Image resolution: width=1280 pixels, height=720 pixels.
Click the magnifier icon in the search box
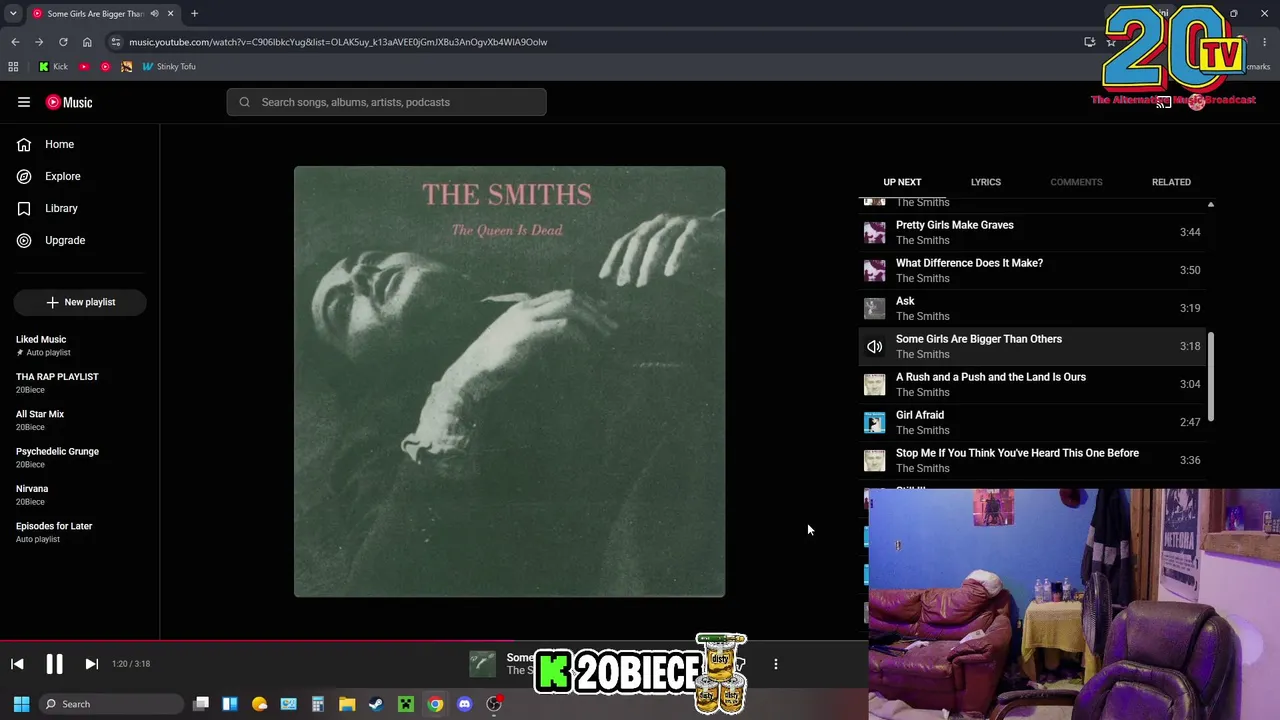click(244, 102)
